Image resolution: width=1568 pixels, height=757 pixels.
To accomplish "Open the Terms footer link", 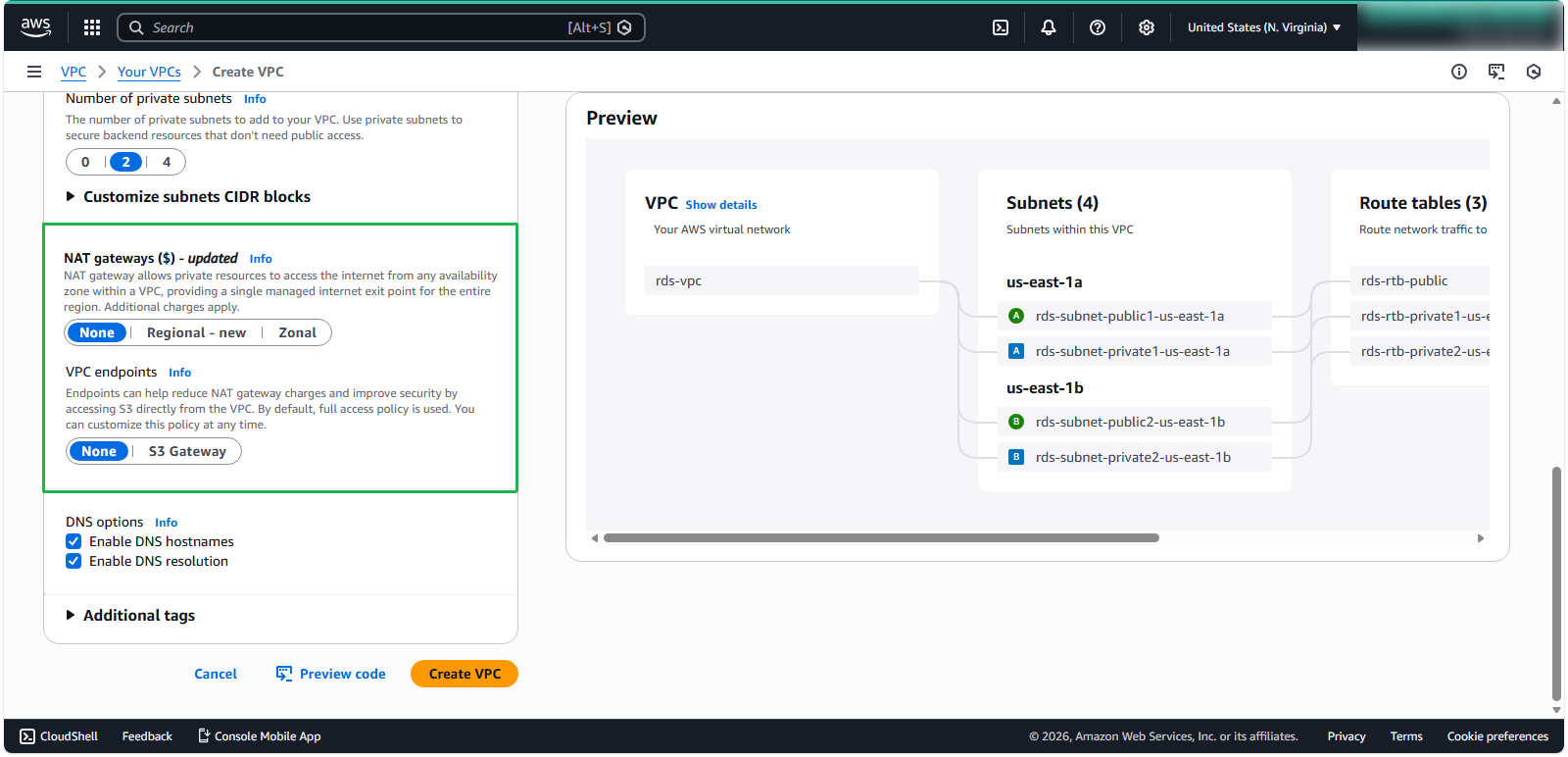I will pos(1406,736).
